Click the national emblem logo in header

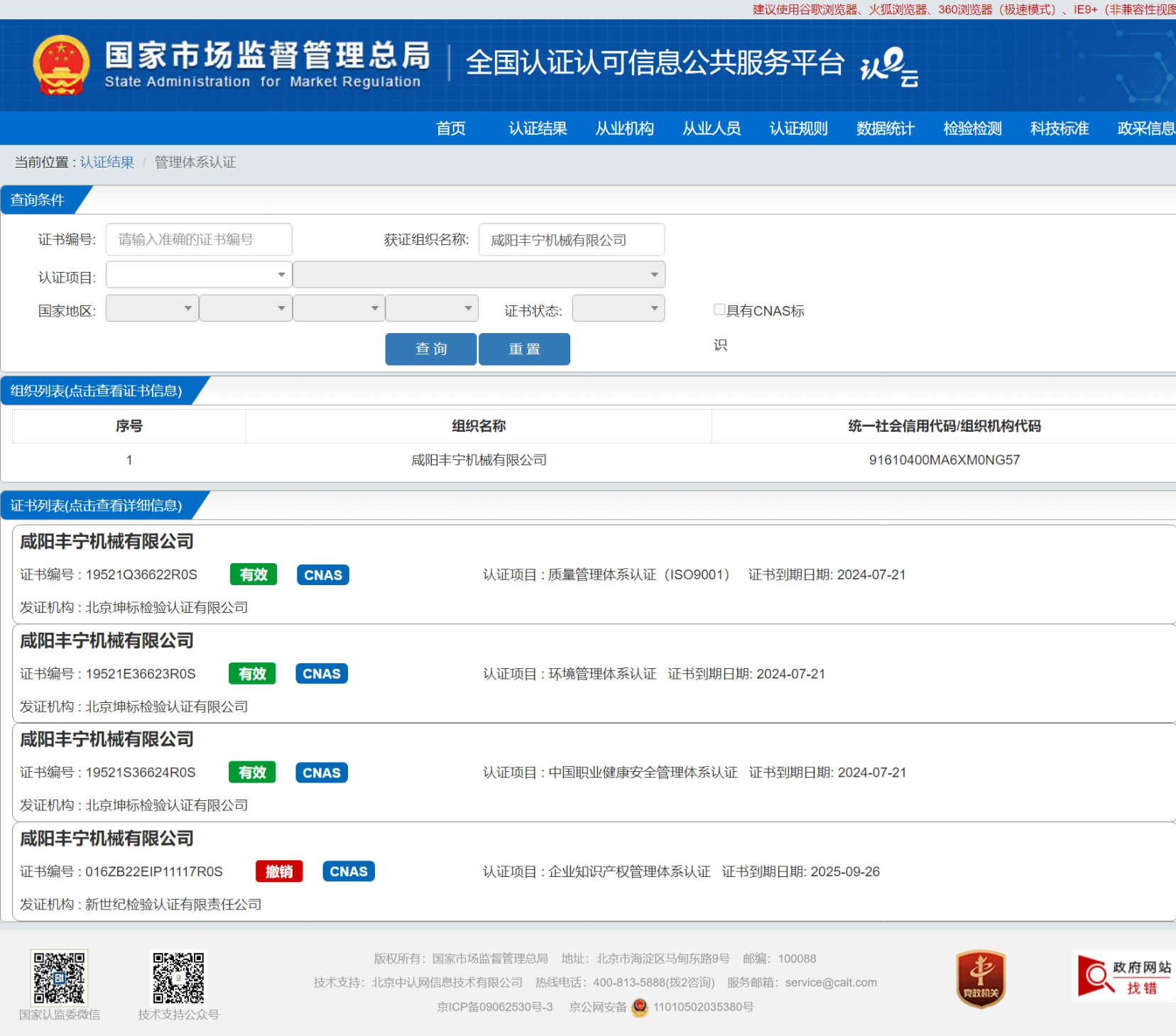point(61,65)
